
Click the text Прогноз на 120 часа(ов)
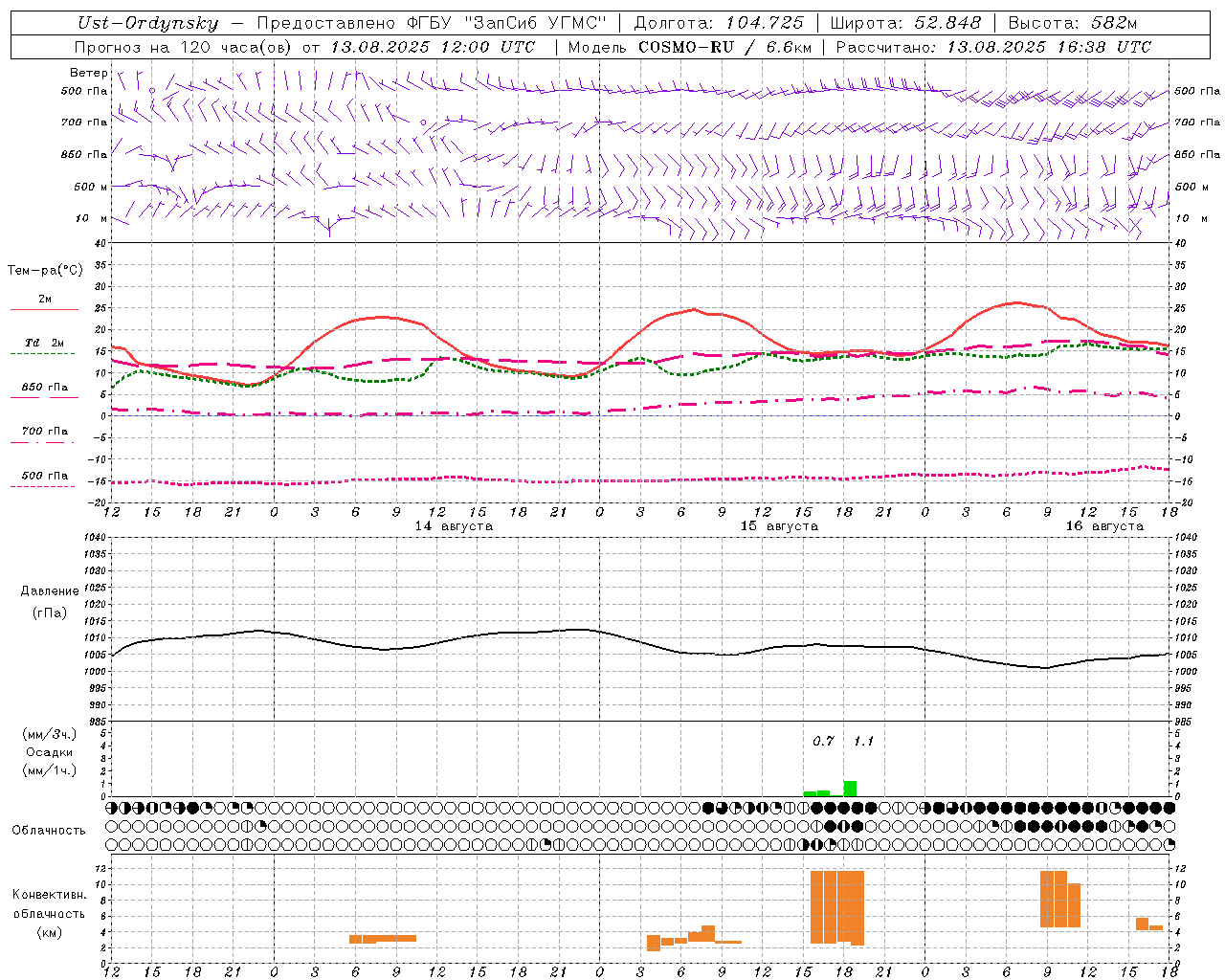[x=184, y=47]
